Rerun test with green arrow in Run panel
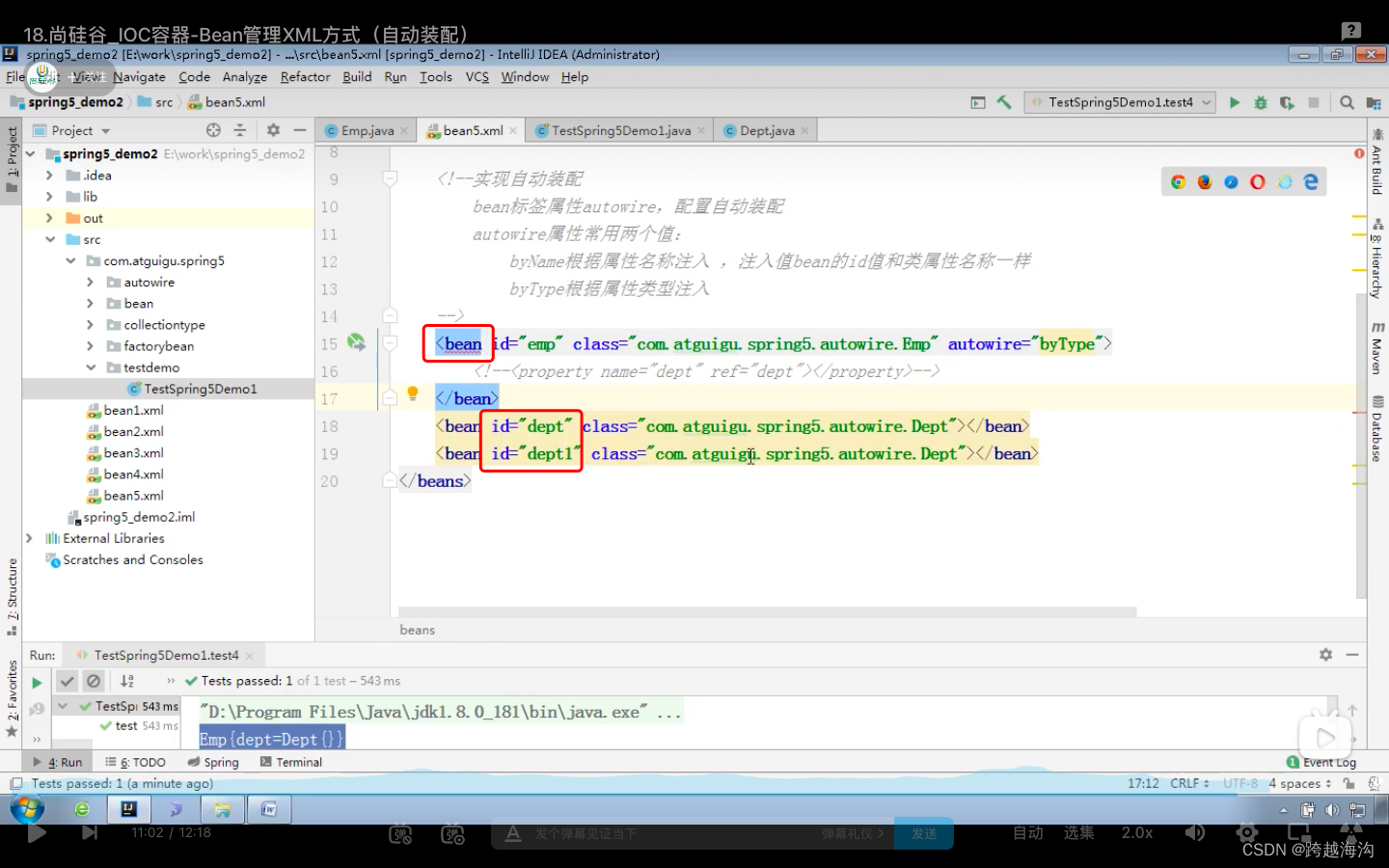The width and height of the screenshot is (1389, 868). (37, 682)
